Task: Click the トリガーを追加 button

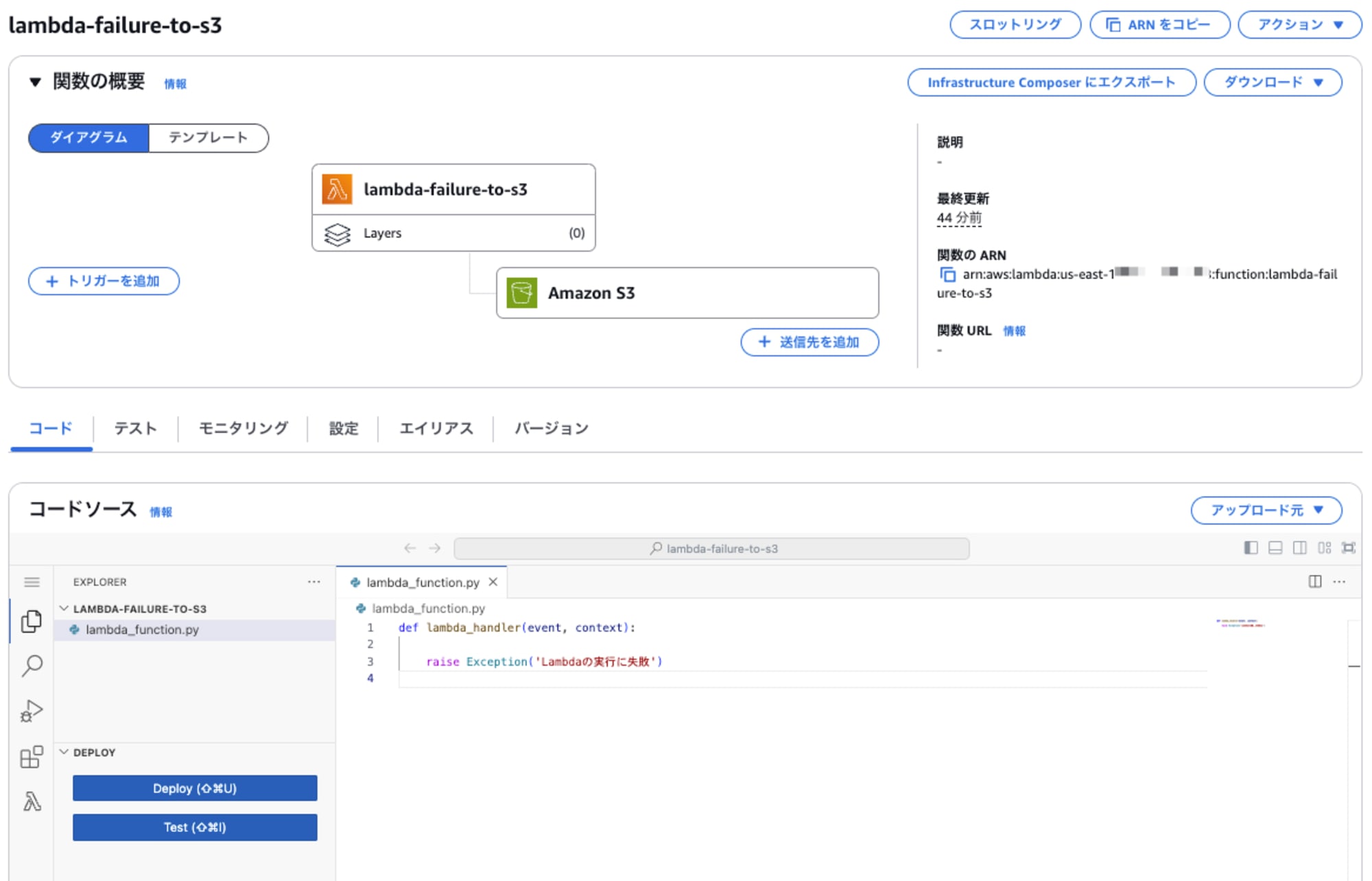Action: tap(104, 281)
